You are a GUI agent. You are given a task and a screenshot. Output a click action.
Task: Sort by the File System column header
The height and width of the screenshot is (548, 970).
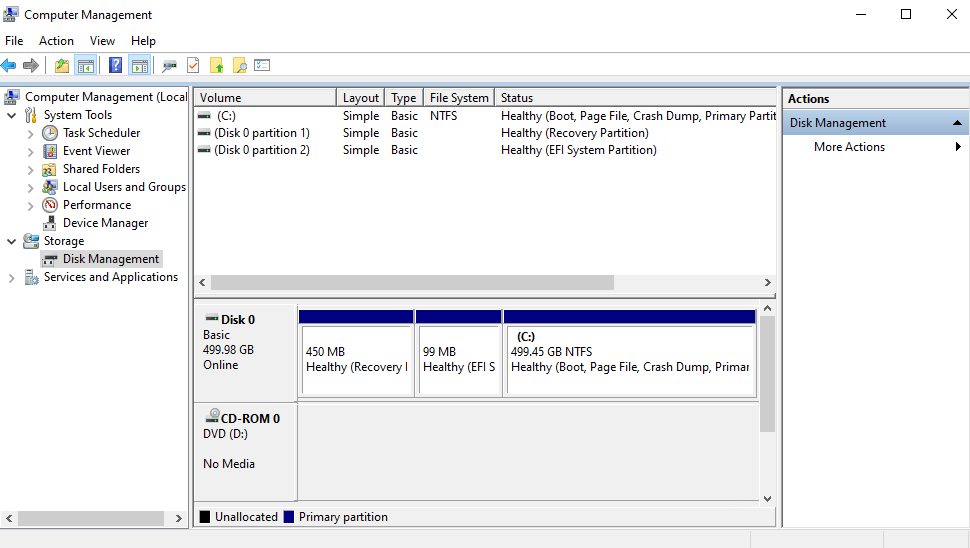click(458, 98)
